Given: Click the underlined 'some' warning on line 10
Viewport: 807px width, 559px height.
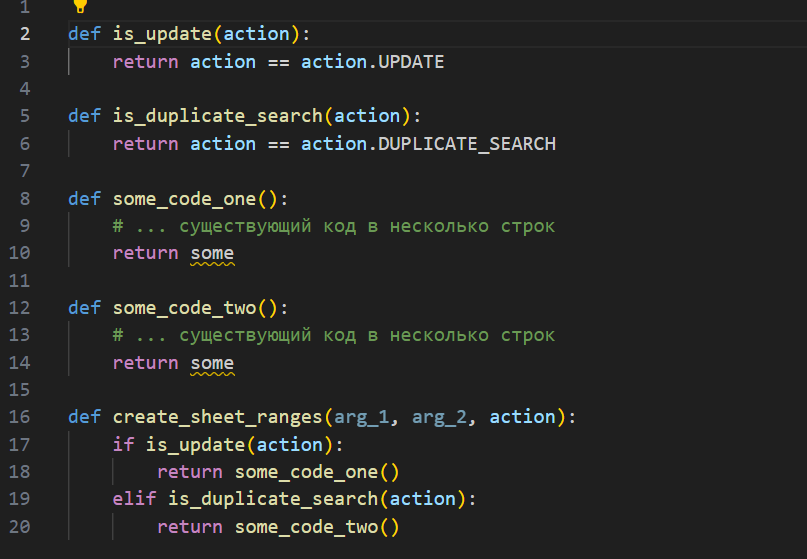Looking at the screenshot, I should 212,253.
